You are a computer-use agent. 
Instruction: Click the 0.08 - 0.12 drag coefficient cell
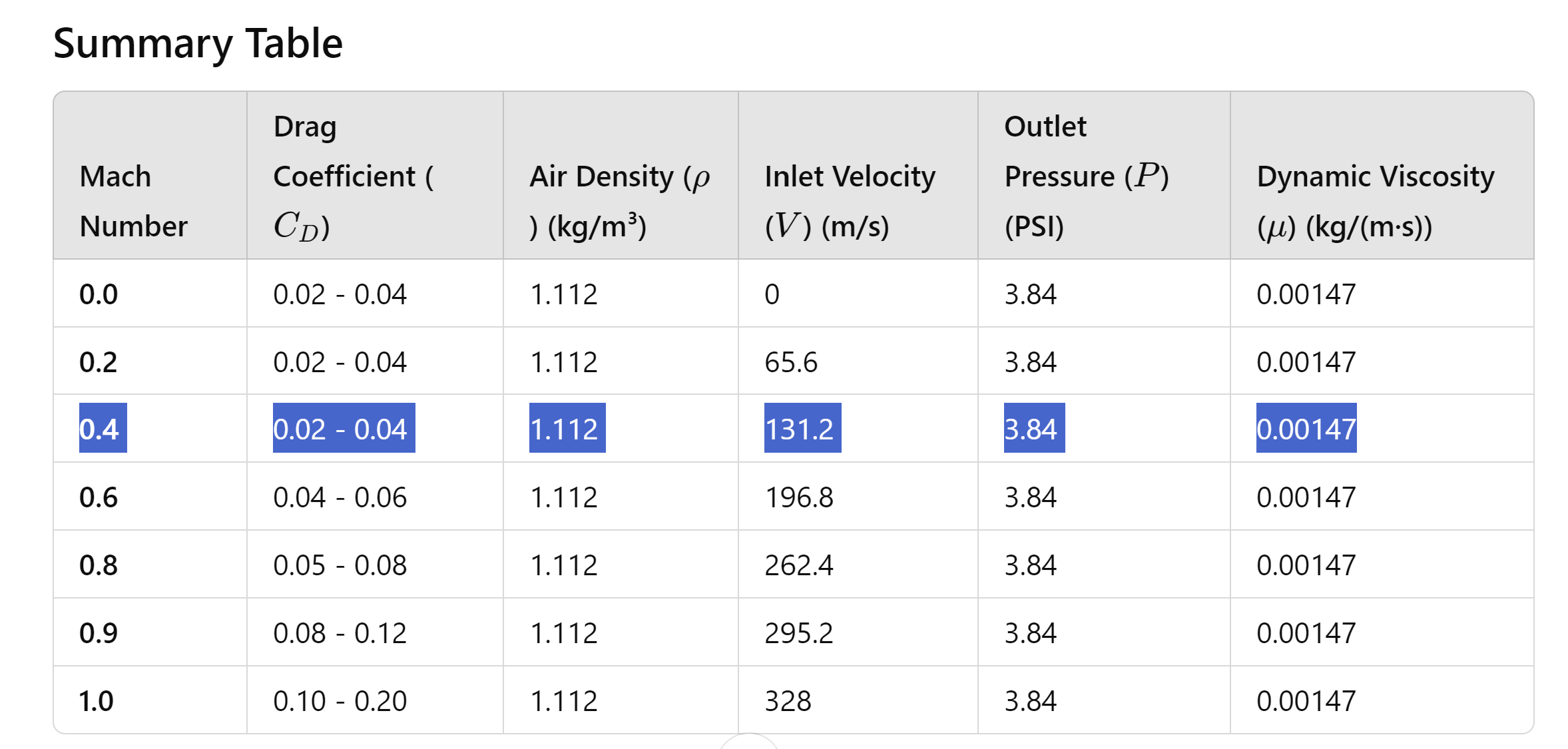pyautogui.click(x=340, y=633)
